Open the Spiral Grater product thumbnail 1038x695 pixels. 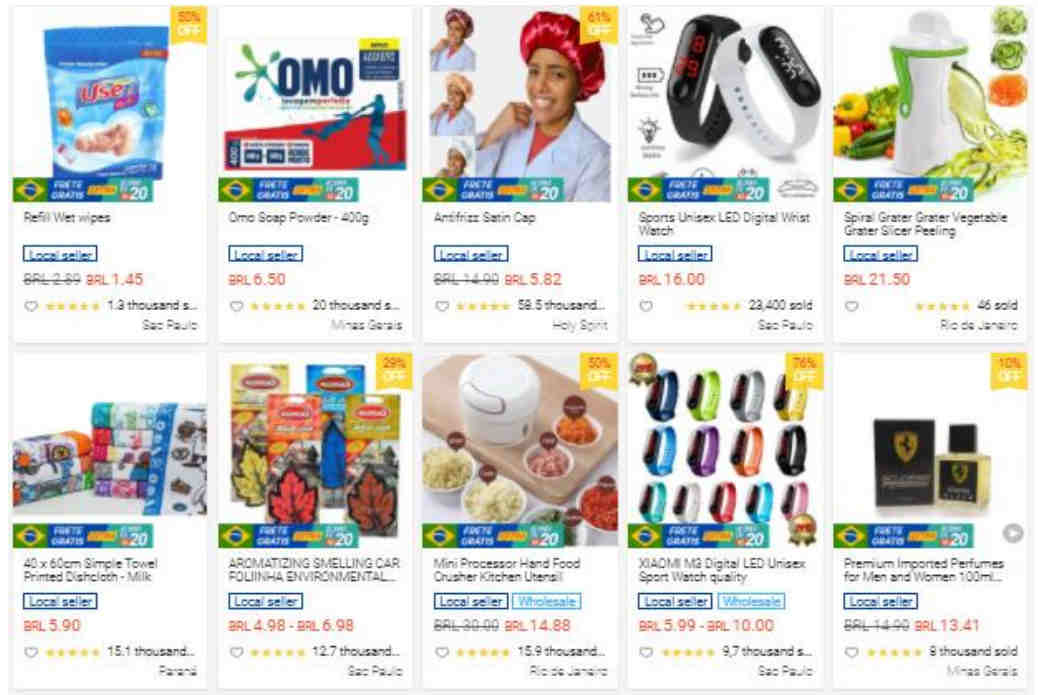(930, 105)
